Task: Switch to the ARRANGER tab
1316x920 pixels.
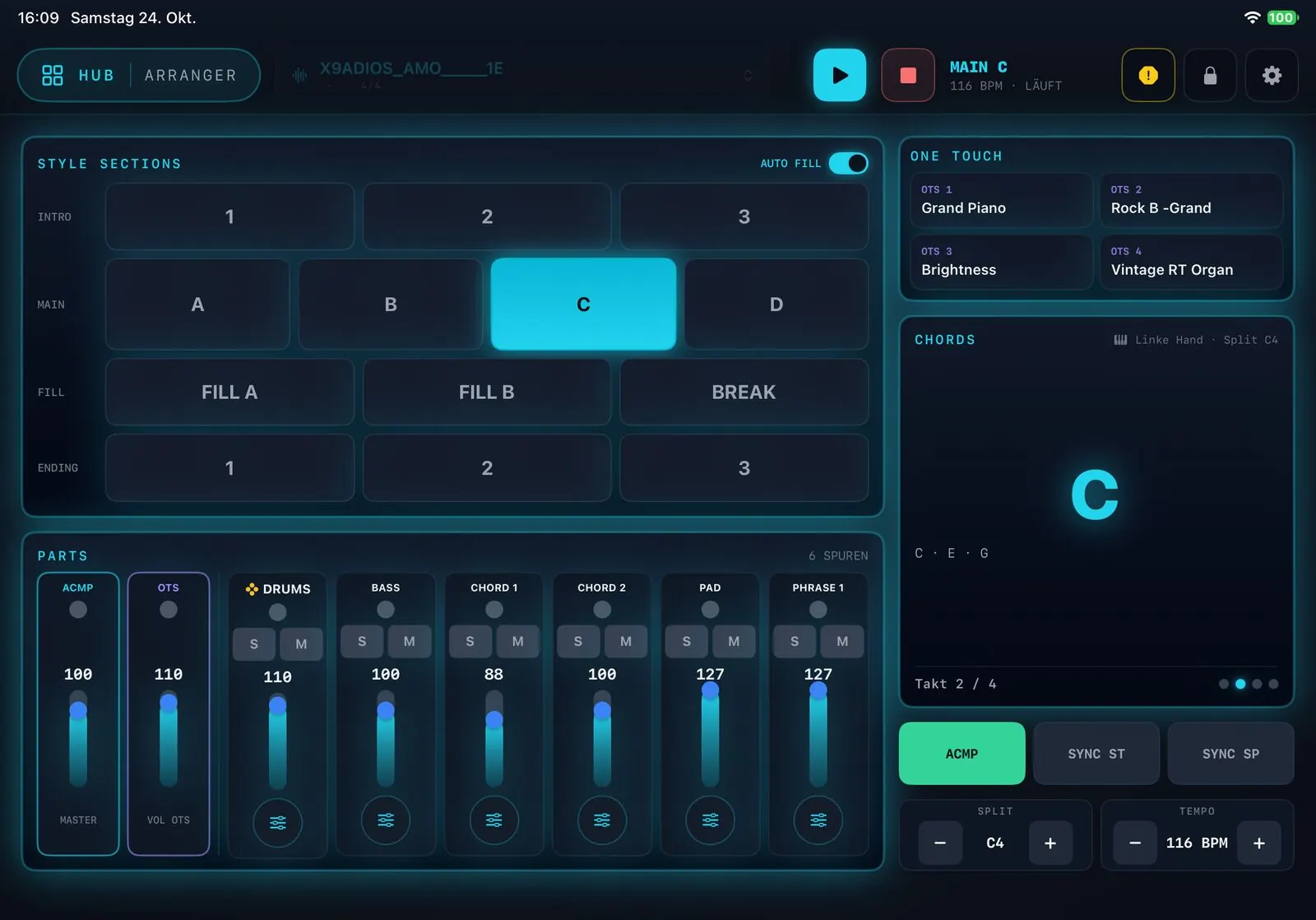Action: [x=190, y=75]
